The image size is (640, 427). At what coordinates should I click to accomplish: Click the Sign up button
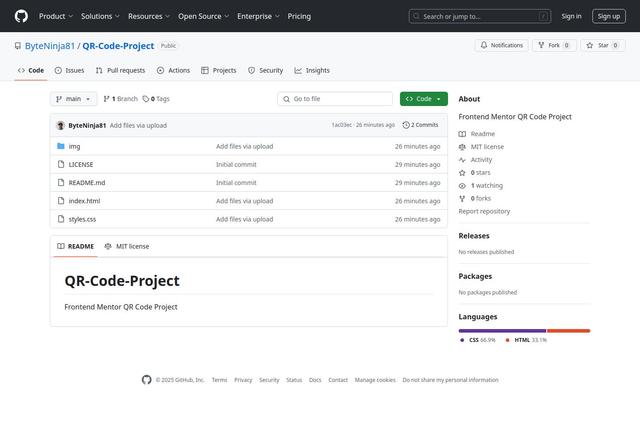[x=607, y=16]
